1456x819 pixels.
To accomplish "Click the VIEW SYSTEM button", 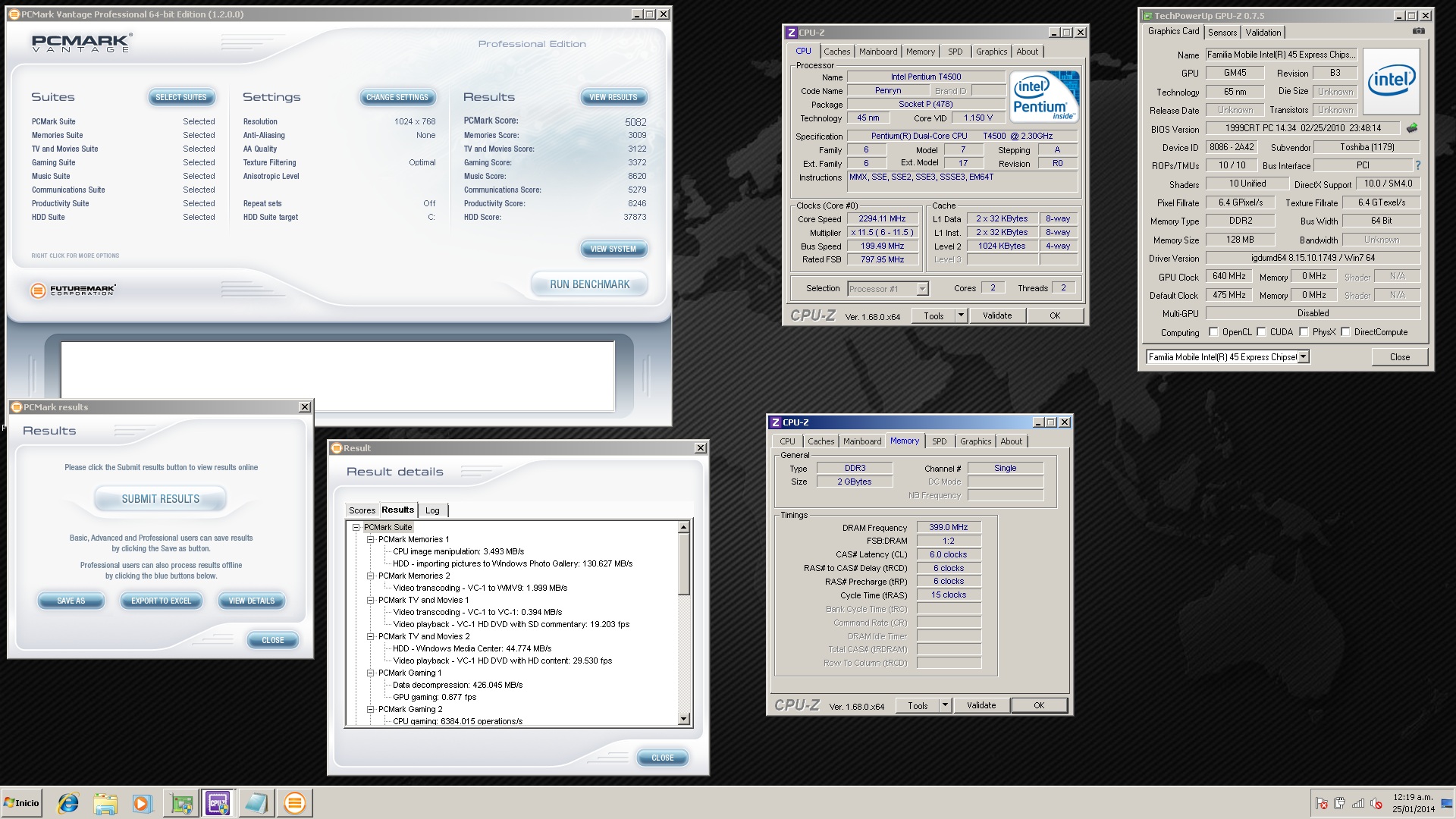I will pos(613,249).
